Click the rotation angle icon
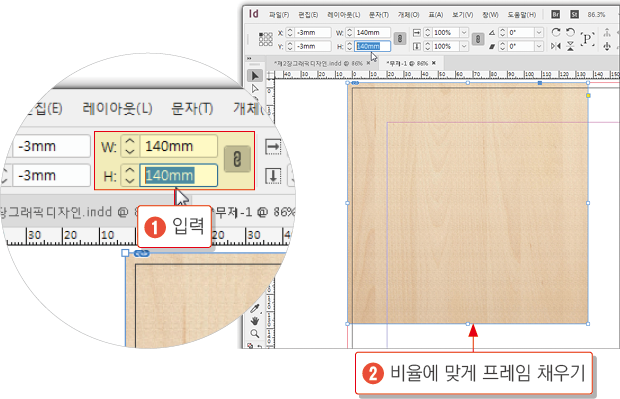 (x=491, y=32)
